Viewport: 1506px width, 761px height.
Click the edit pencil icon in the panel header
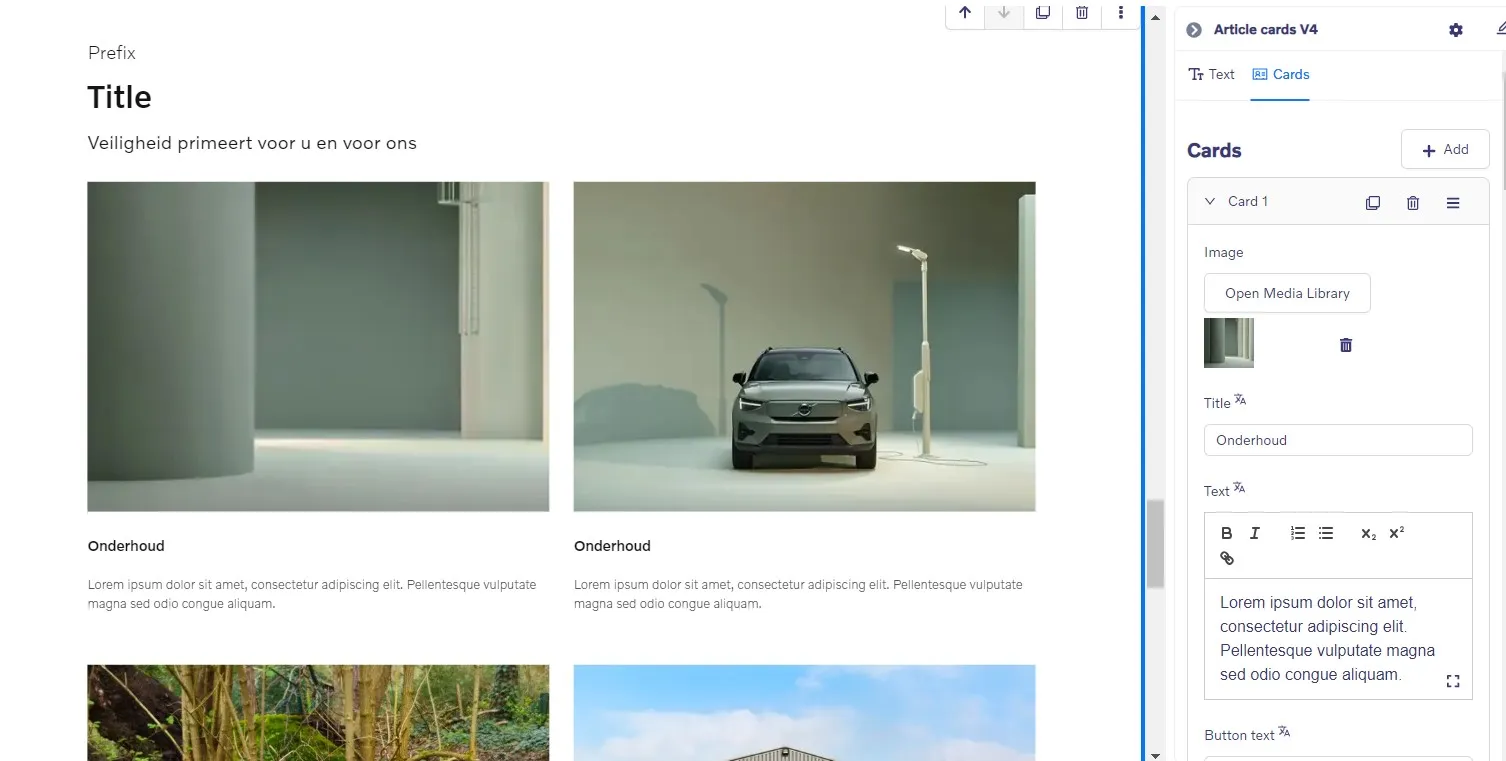click(x=1500, y=29)
